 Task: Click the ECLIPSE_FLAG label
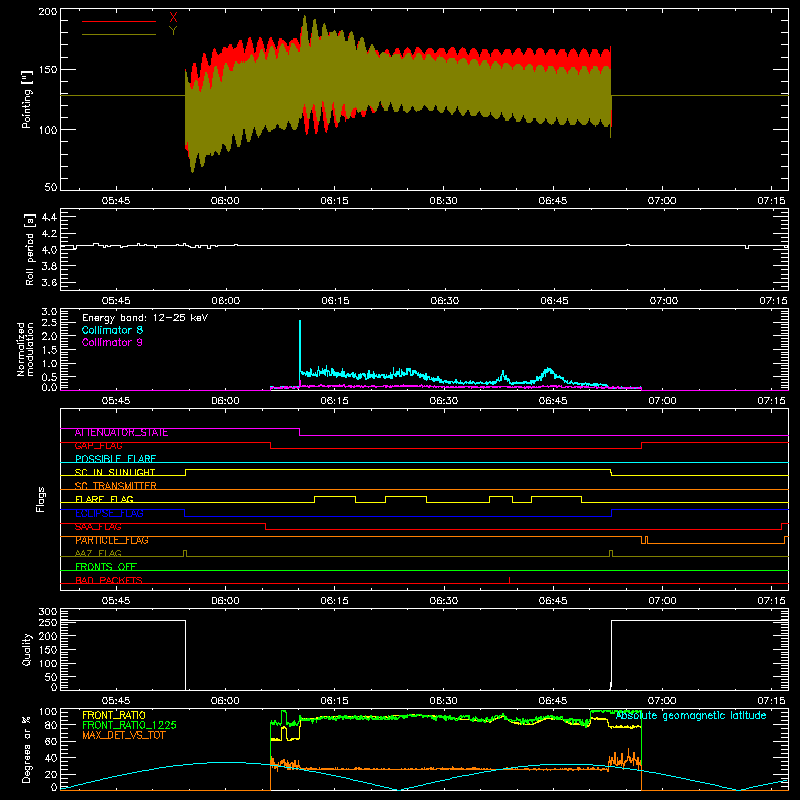[x=109, y=513]
